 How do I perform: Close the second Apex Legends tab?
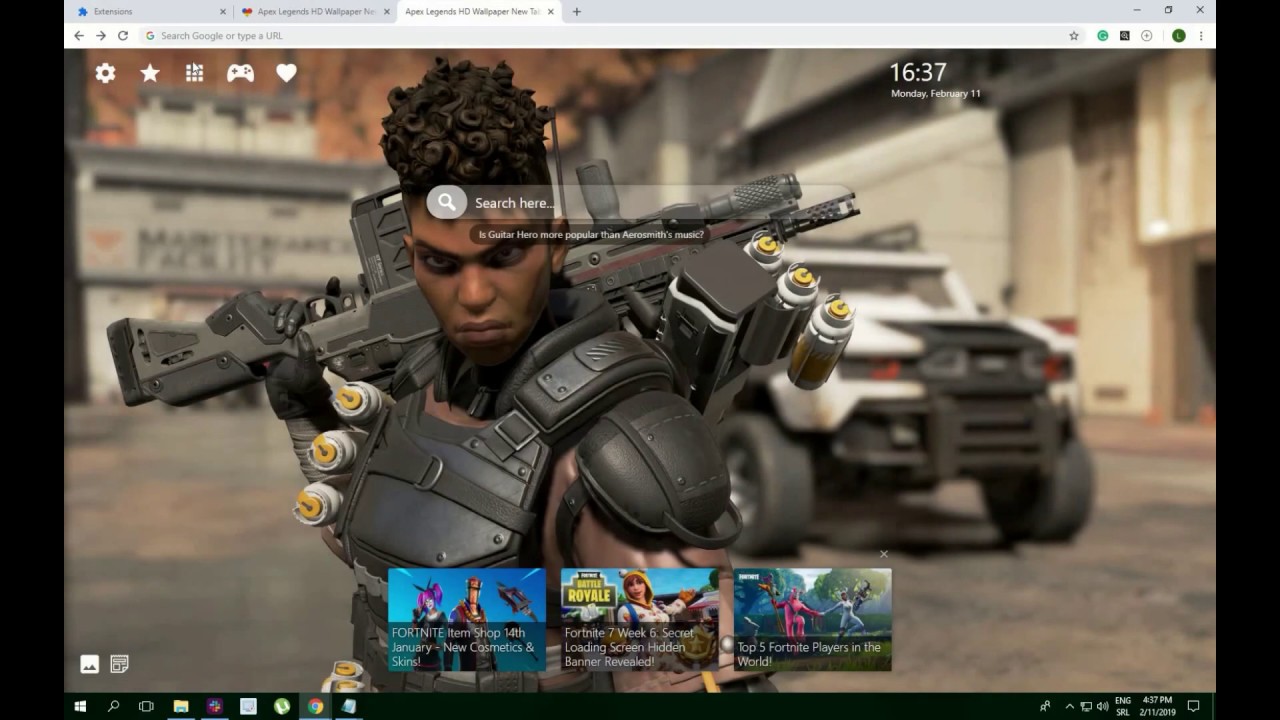[386, 12]
